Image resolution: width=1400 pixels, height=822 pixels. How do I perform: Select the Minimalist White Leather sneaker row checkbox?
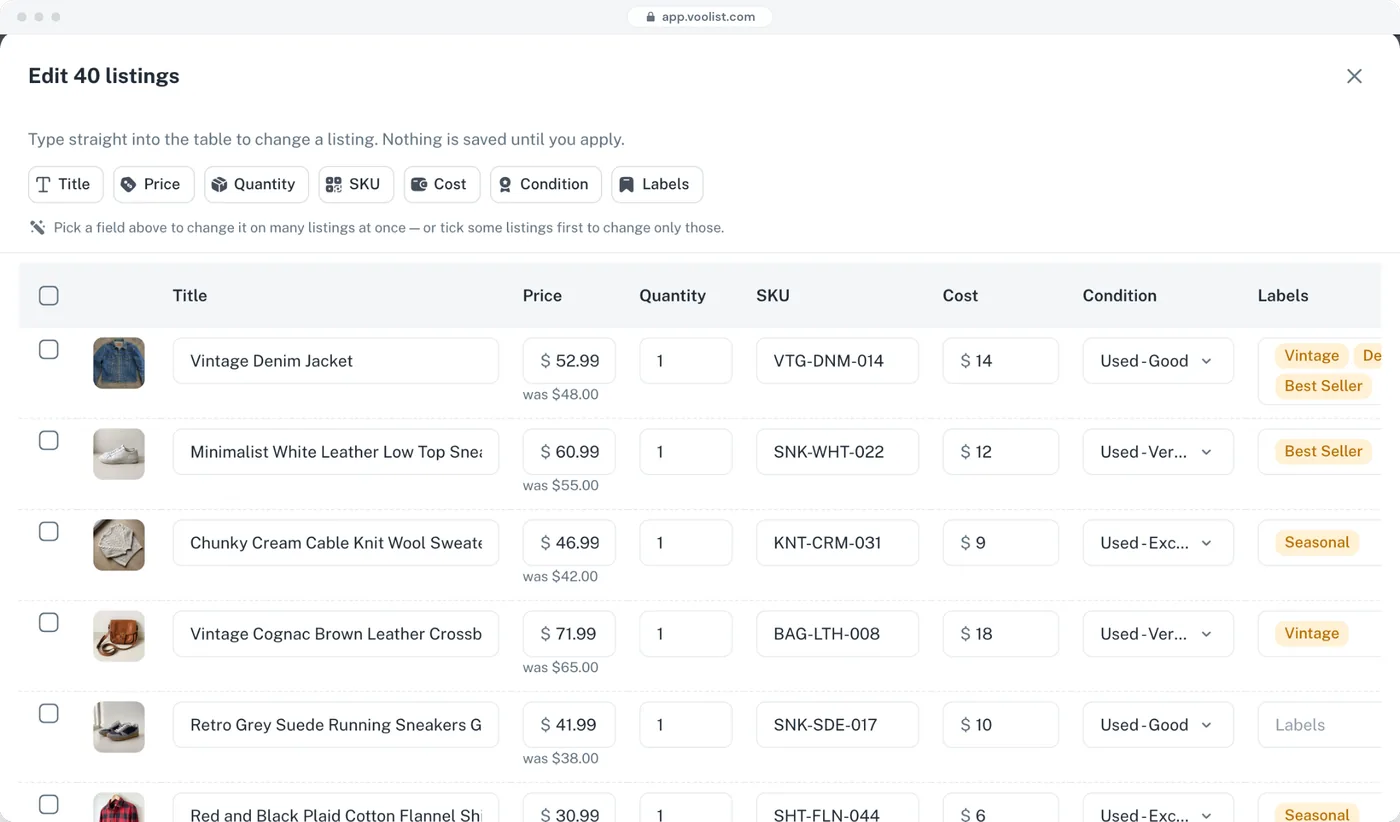(48, 440)
